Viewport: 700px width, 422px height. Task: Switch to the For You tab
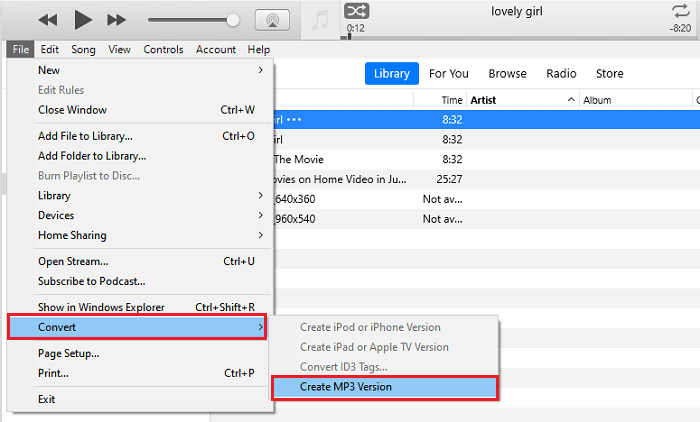[449, 73]
